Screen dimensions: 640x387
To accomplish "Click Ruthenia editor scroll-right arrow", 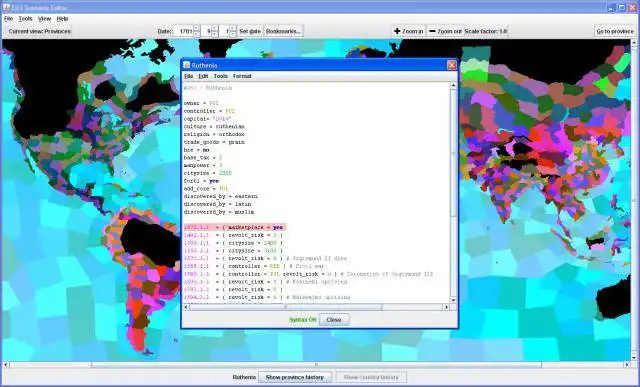I will [x=447, y=307].
